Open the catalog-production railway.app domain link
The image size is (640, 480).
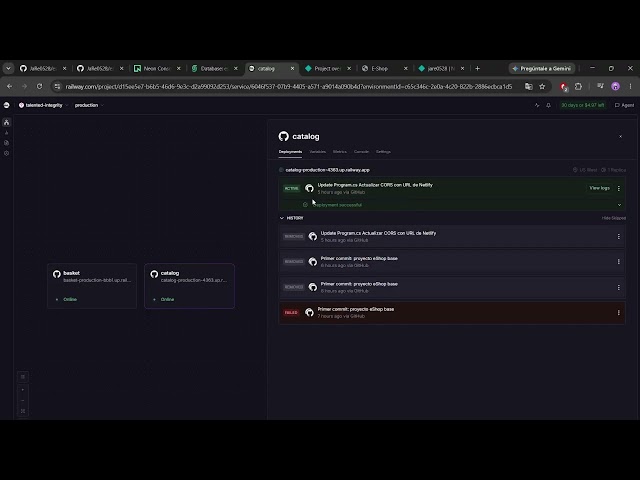coord(327,170)
